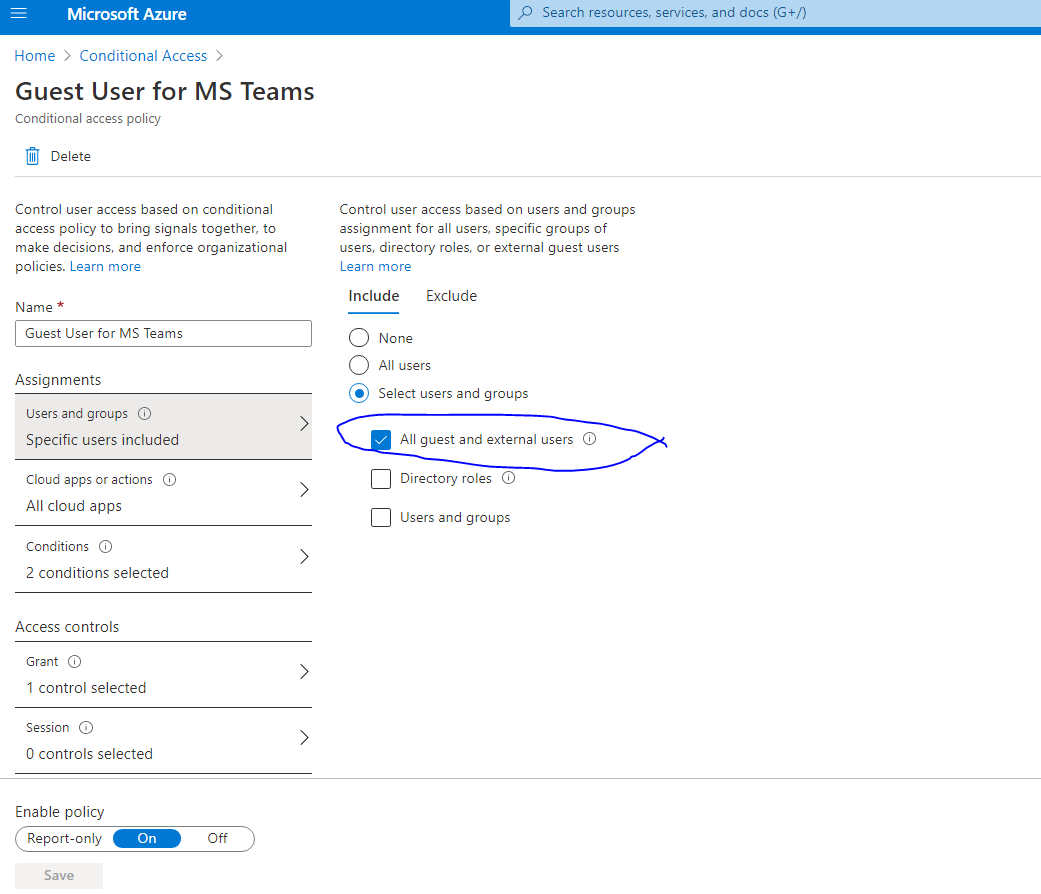1041x894 pixels.
Task: Select the None radio option
Action: [x=359, y=338]
